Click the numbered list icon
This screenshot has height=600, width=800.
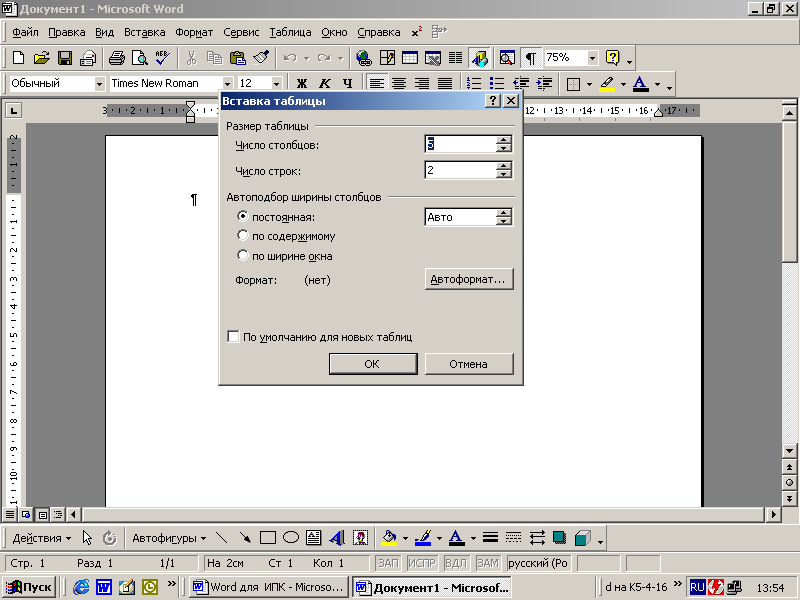pyautogui.click(x=474, y=83)
